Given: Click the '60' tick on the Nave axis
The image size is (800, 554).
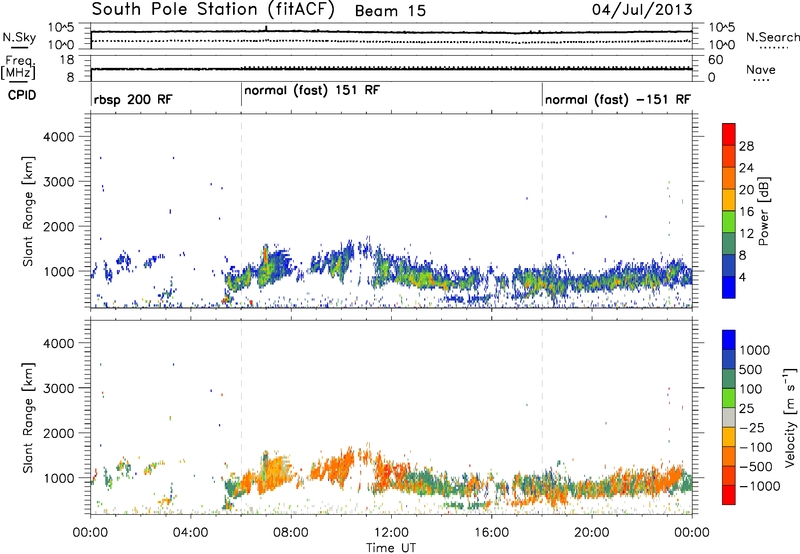Looking at the screenshot, I should [x=716, y=60].
